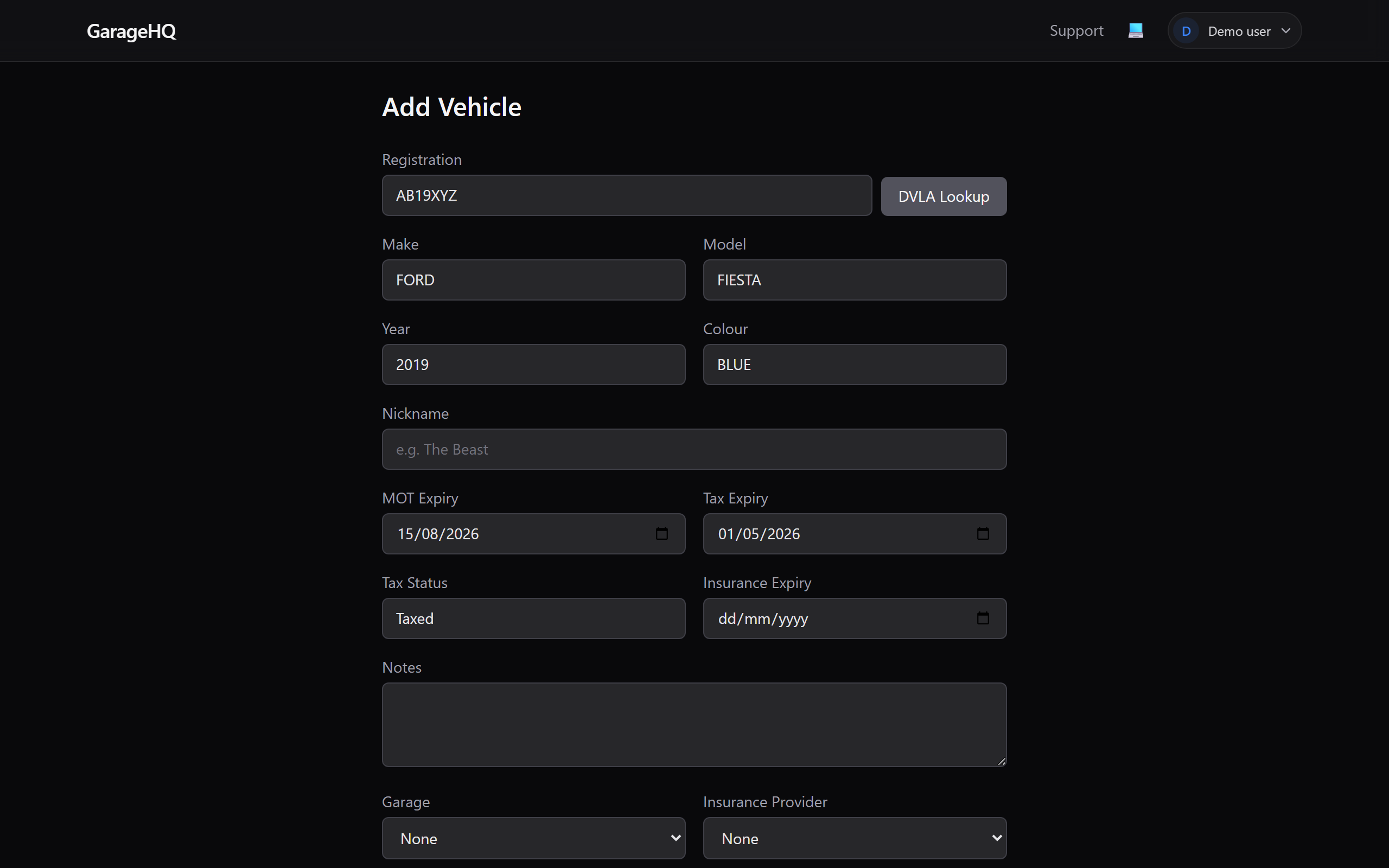1389x868 pixels.
Task: Click the Add Vehicle page heading
Action: [x=451, y=107]
